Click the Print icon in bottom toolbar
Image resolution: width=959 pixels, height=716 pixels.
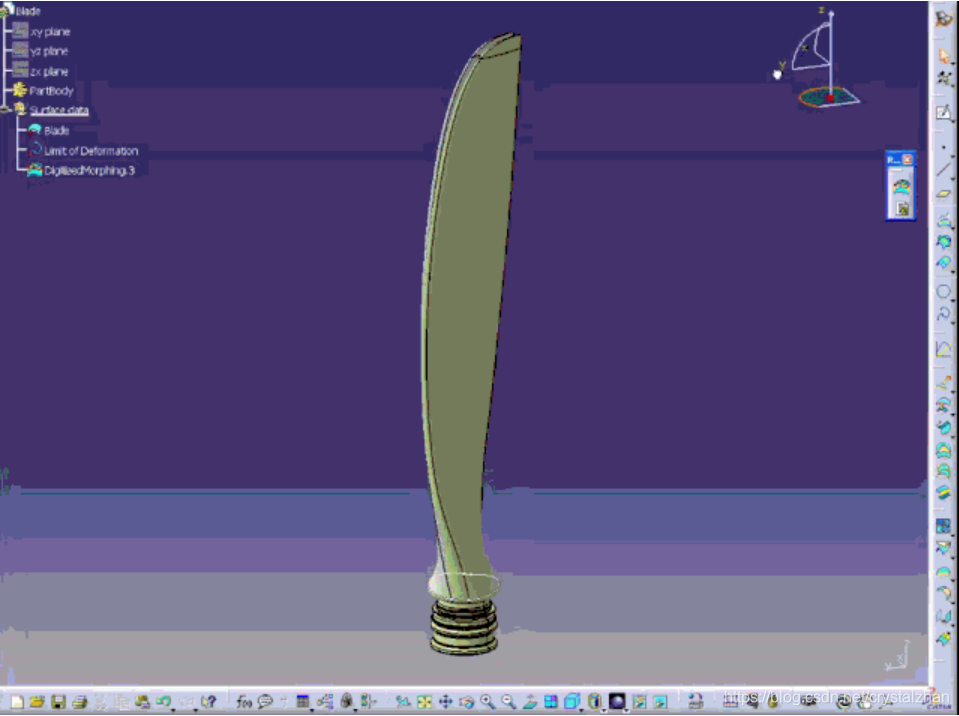tap(79, 702)
